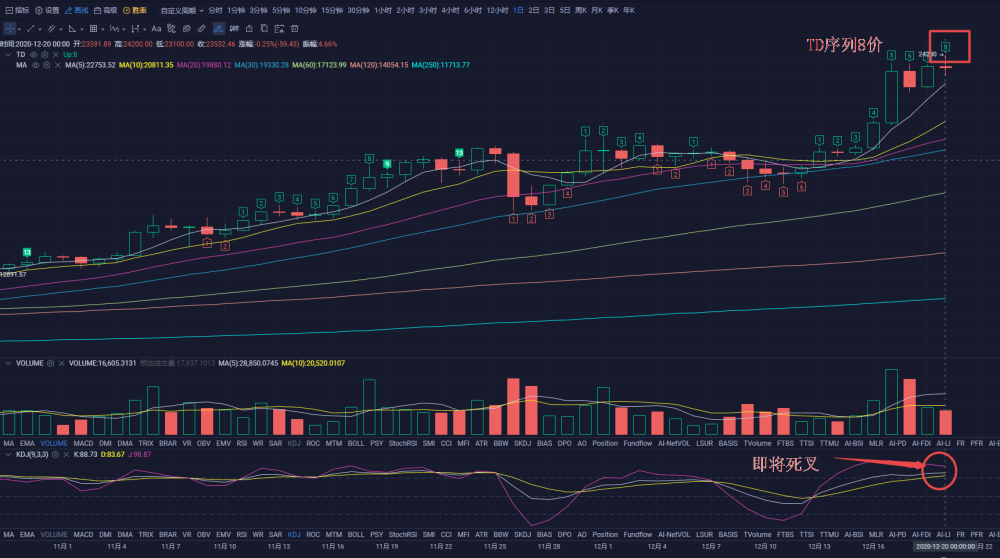Open the 自定义周期 custom period dropdown
Screen dimensions: 1000x558
coord(182,10)
